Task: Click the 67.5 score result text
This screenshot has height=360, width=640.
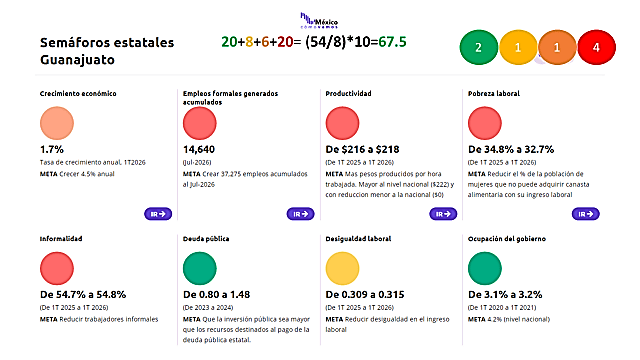Action: (392, 42)
